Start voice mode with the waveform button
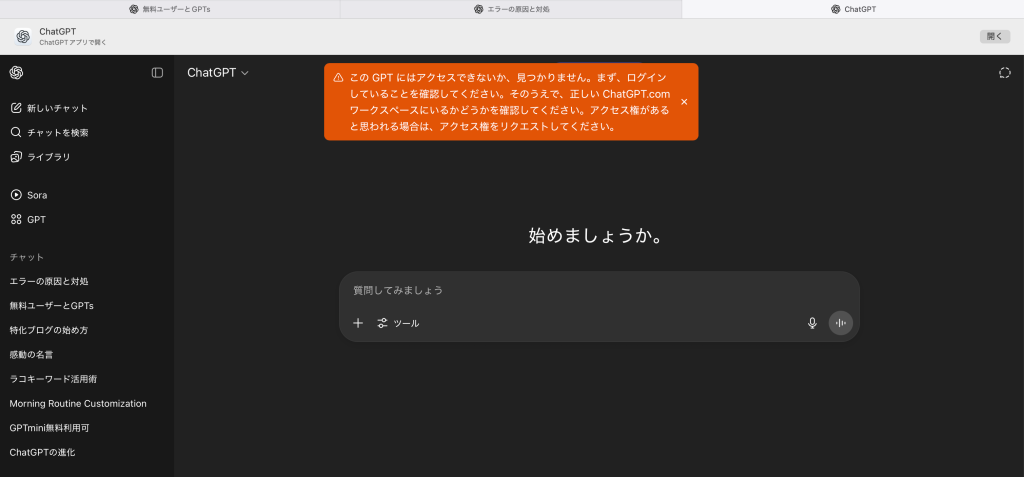This screenshot has width=1024, height=477. point(840,323)
